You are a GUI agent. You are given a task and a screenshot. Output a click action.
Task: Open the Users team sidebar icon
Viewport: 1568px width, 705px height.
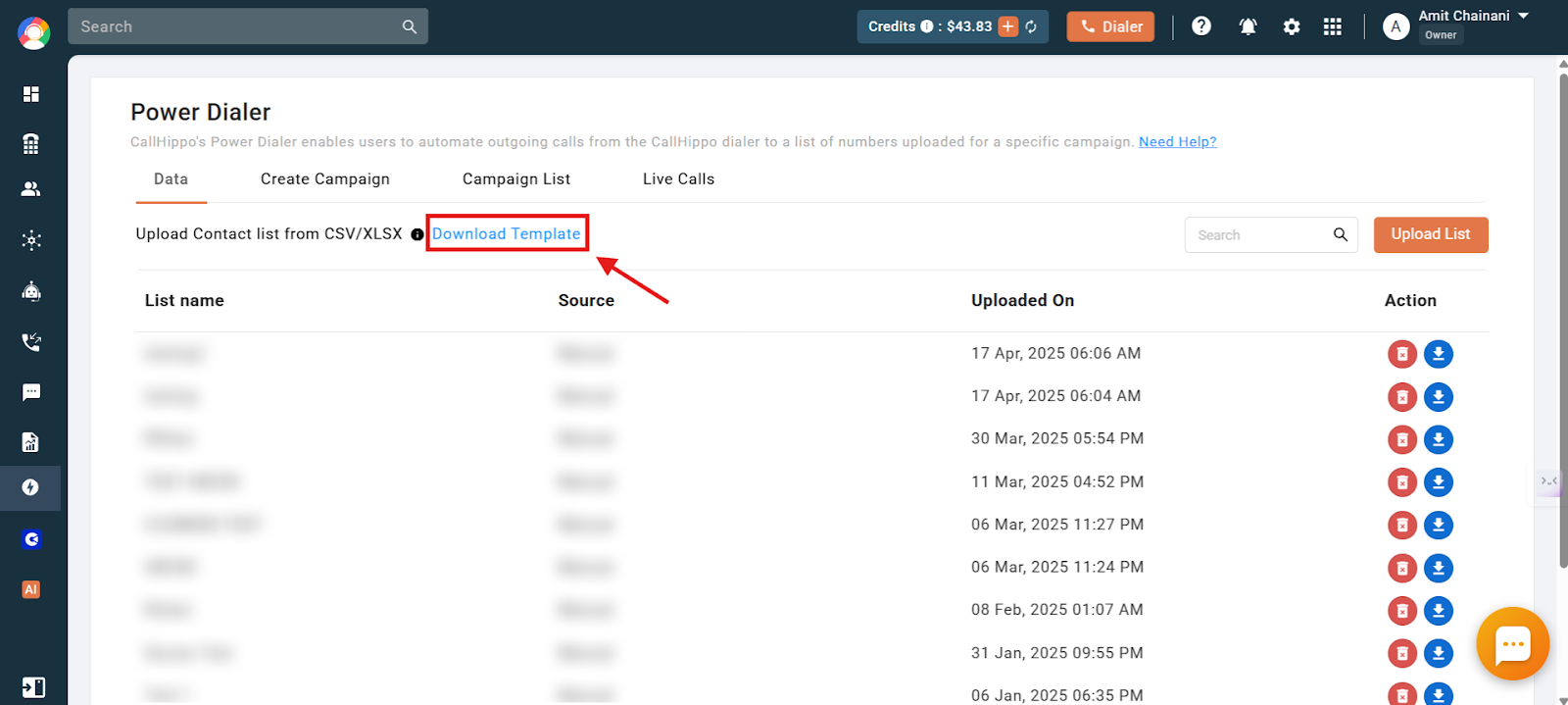coord(31,189)
